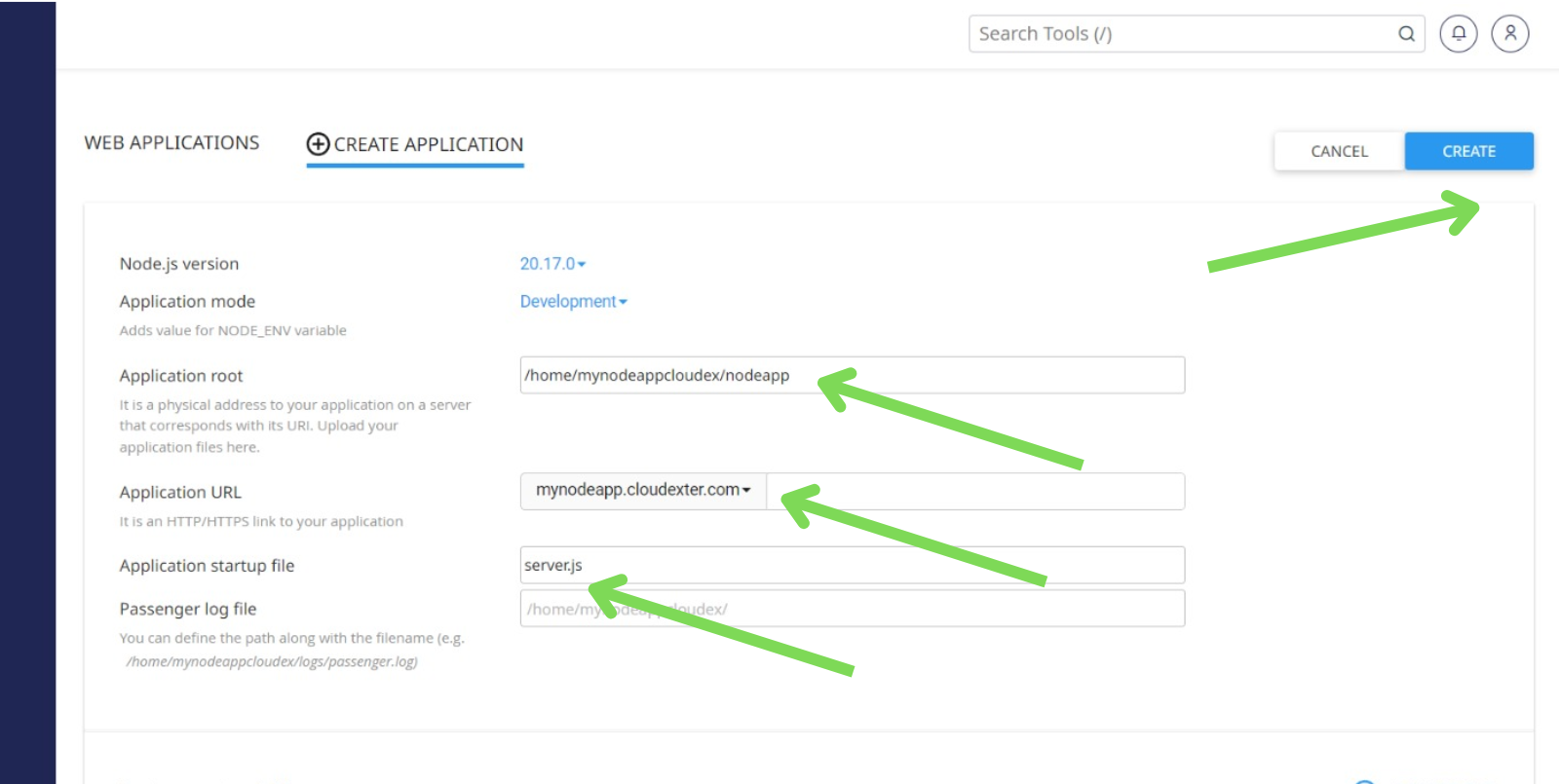Image resolution: width=1559 pixels, height=784 pixels.
Task: Open the user account menu icon
Action: [1509, 34]
